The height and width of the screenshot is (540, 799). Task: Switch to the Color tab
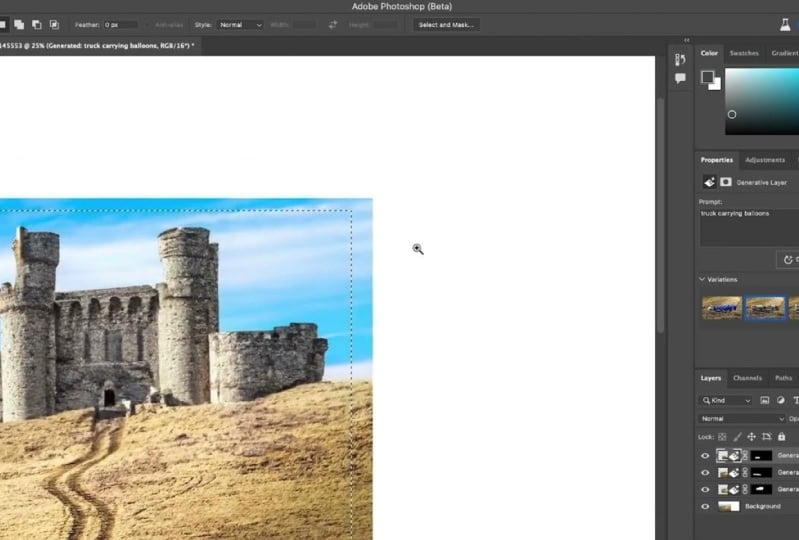(709, 53)
